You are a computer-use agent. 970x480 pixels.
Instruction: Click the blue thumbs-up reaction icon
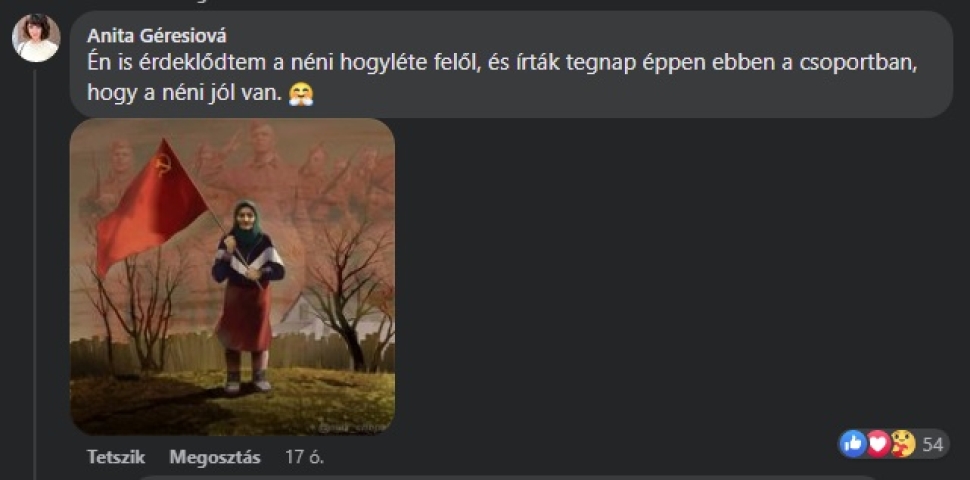tap(854, 444)
